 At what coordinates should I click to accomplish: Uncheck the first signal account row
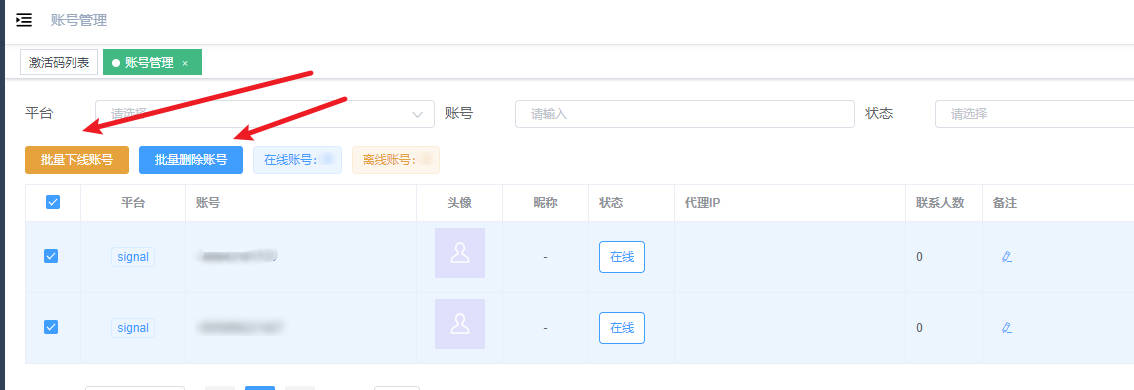point(51,256)
